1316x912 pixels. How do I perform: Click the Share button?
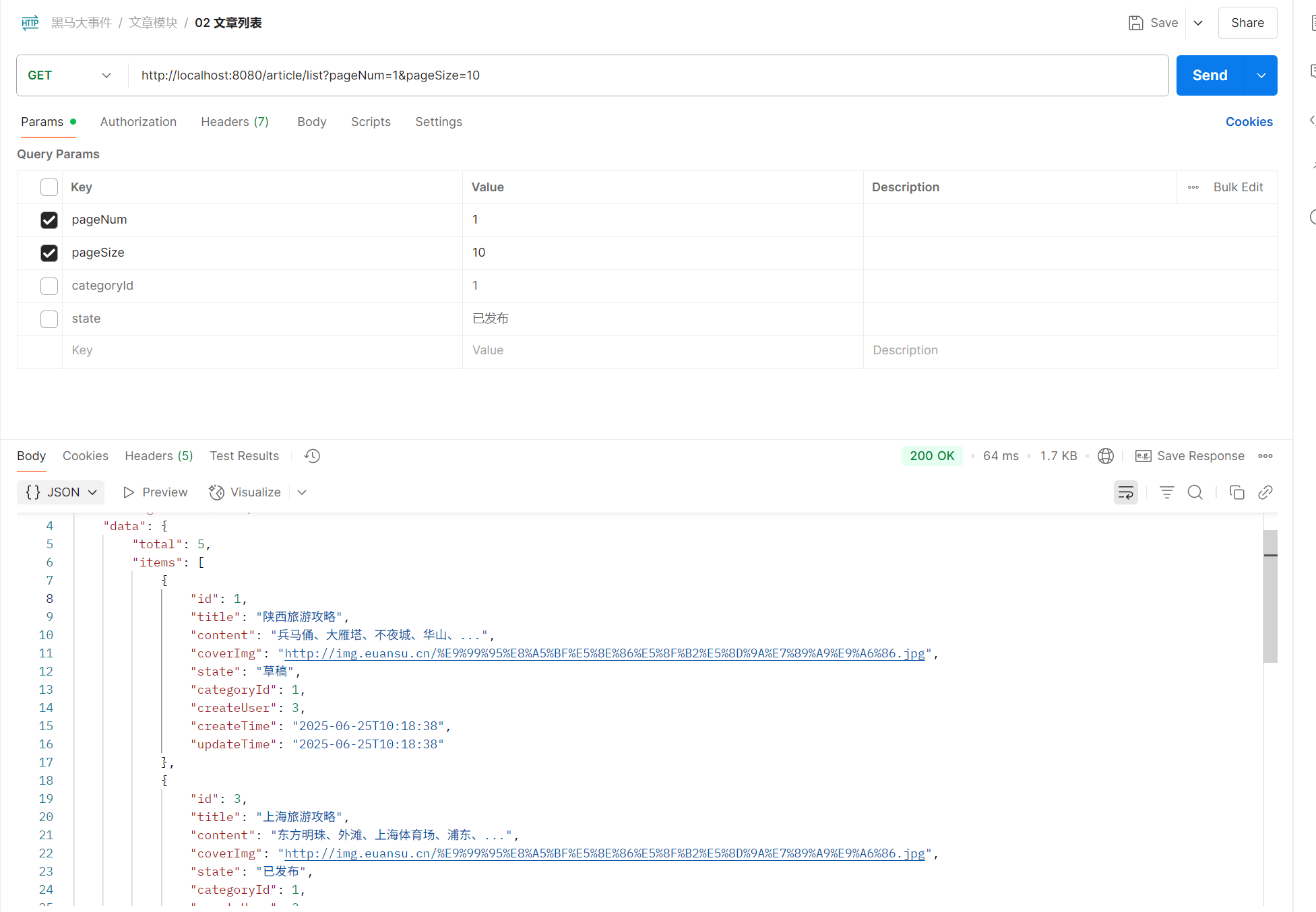(1247, 23)
